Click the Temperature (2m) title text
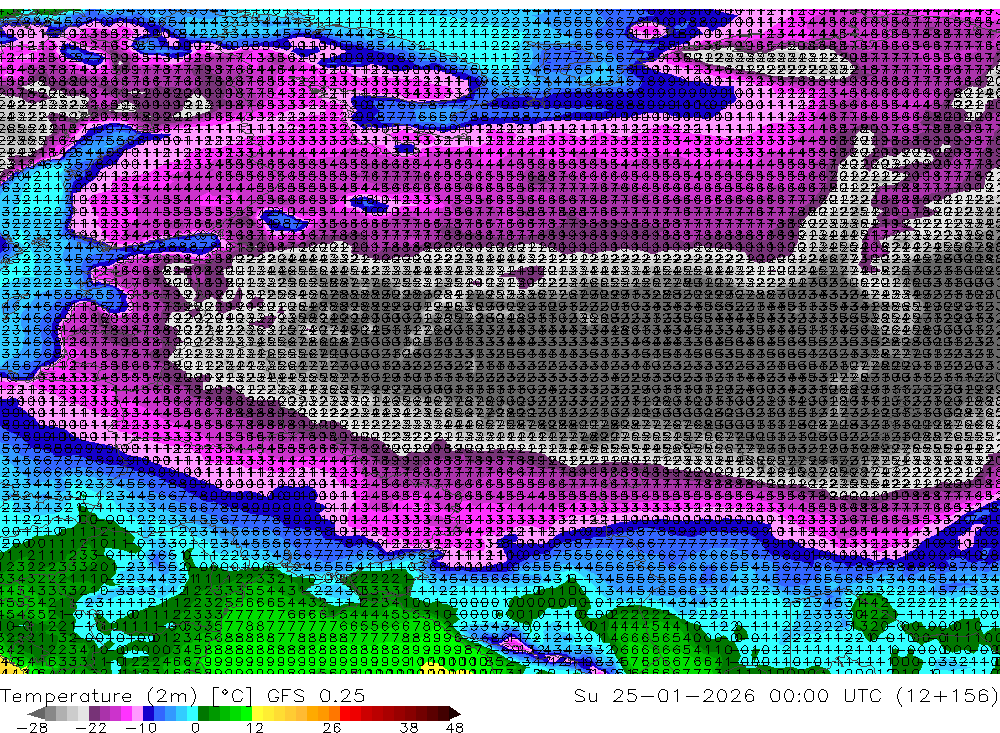Screen dimensions: 1000x733 click(x=99, y=696)
